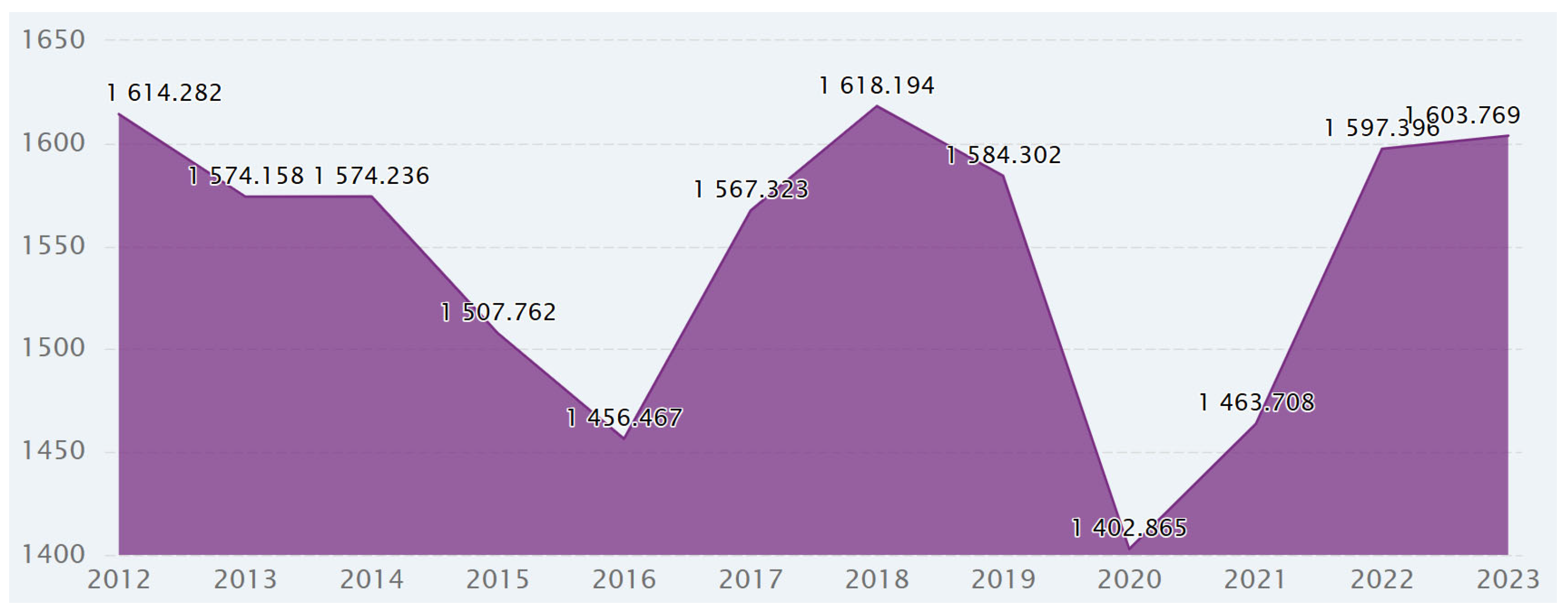Click the 2020 x-axis year label

(x=1129, y=580)
